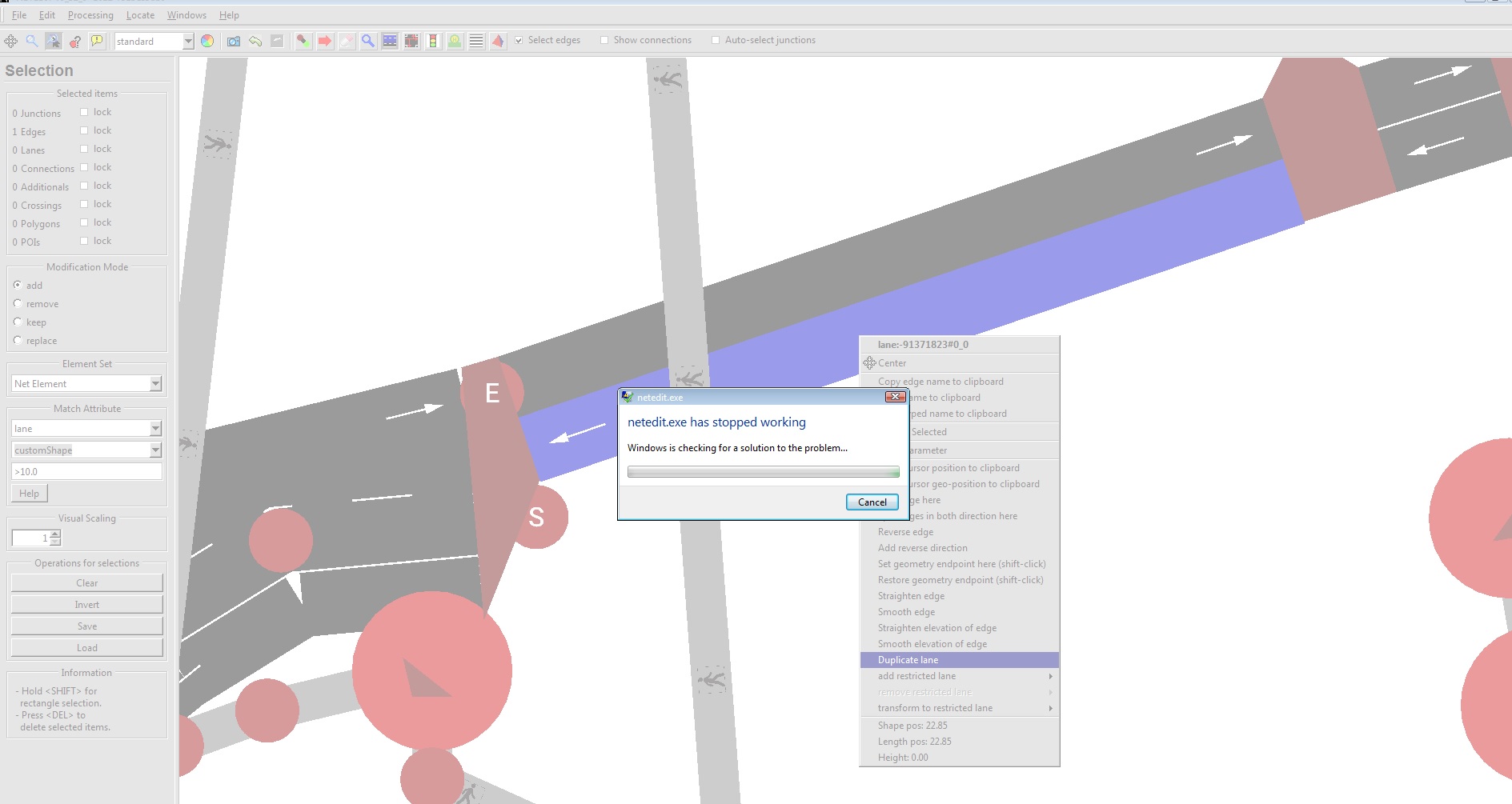Take a snapshot with the camera icon

(x=234, y=41)
